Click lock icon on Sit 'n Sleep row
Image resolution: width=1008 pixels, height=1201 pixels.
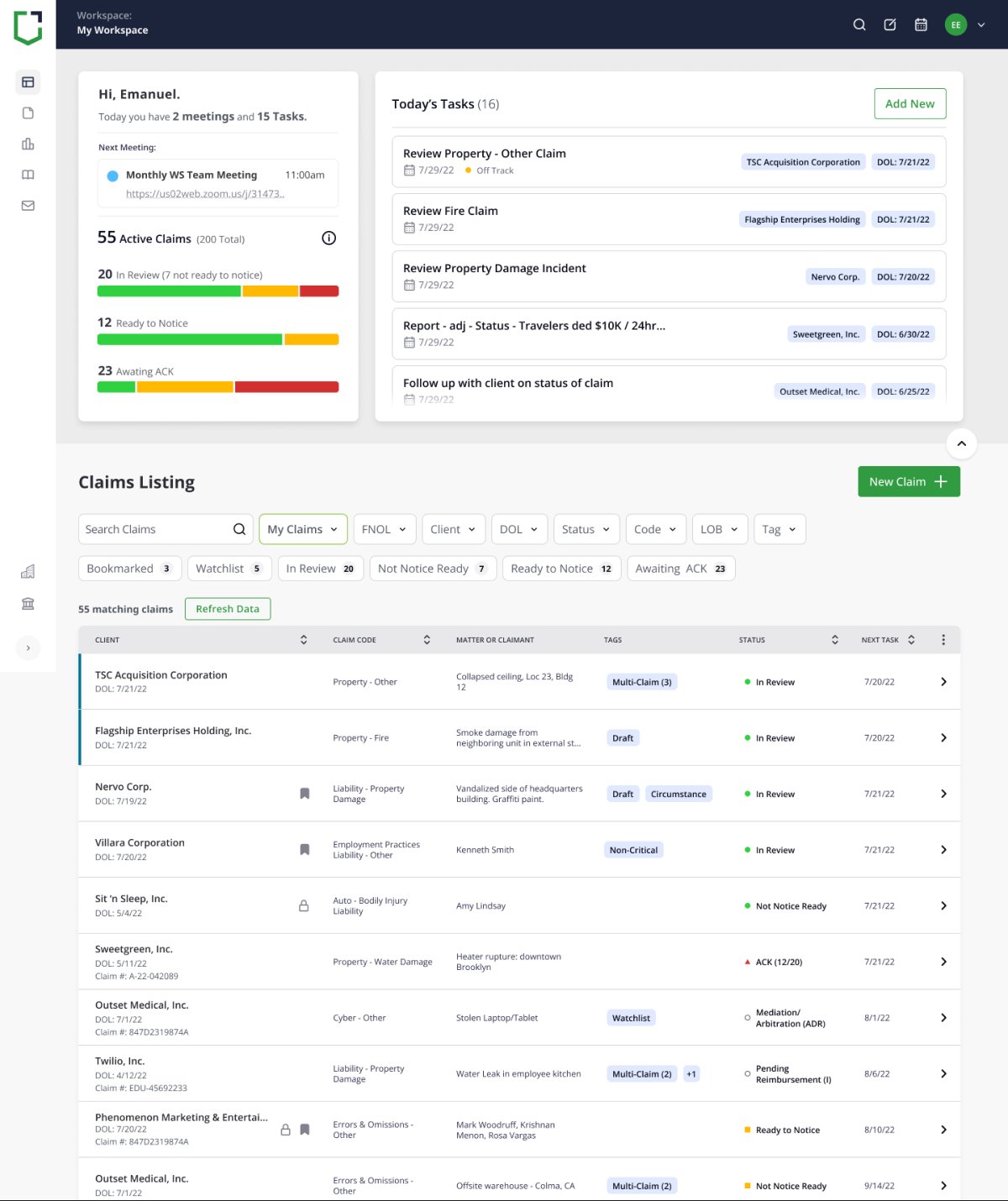coord(304,906)
